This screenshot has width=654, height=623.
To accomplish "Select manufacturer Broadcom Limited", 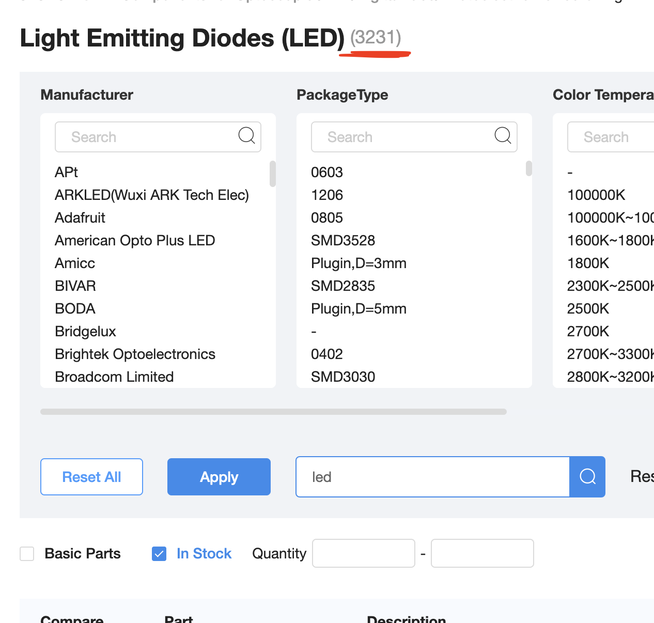I will coord(114,377).
